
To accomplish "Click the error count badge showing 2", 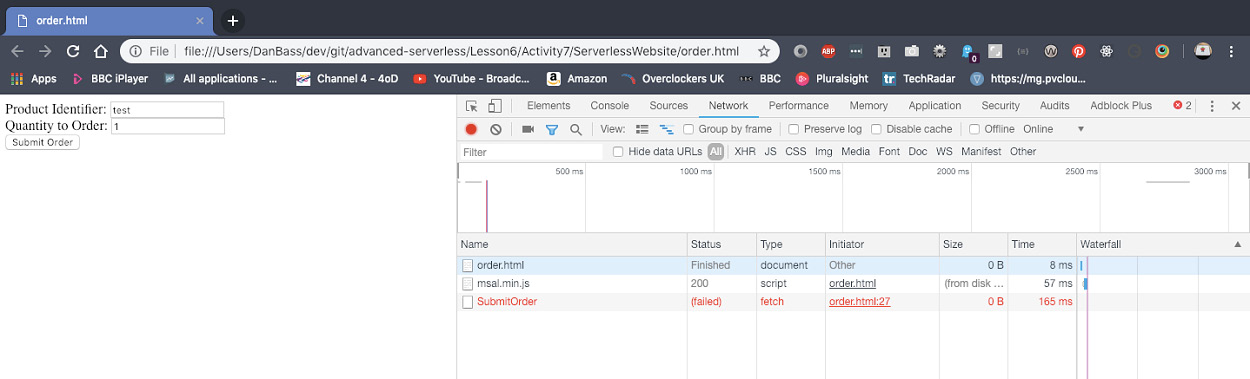I will click(1182, 106).
